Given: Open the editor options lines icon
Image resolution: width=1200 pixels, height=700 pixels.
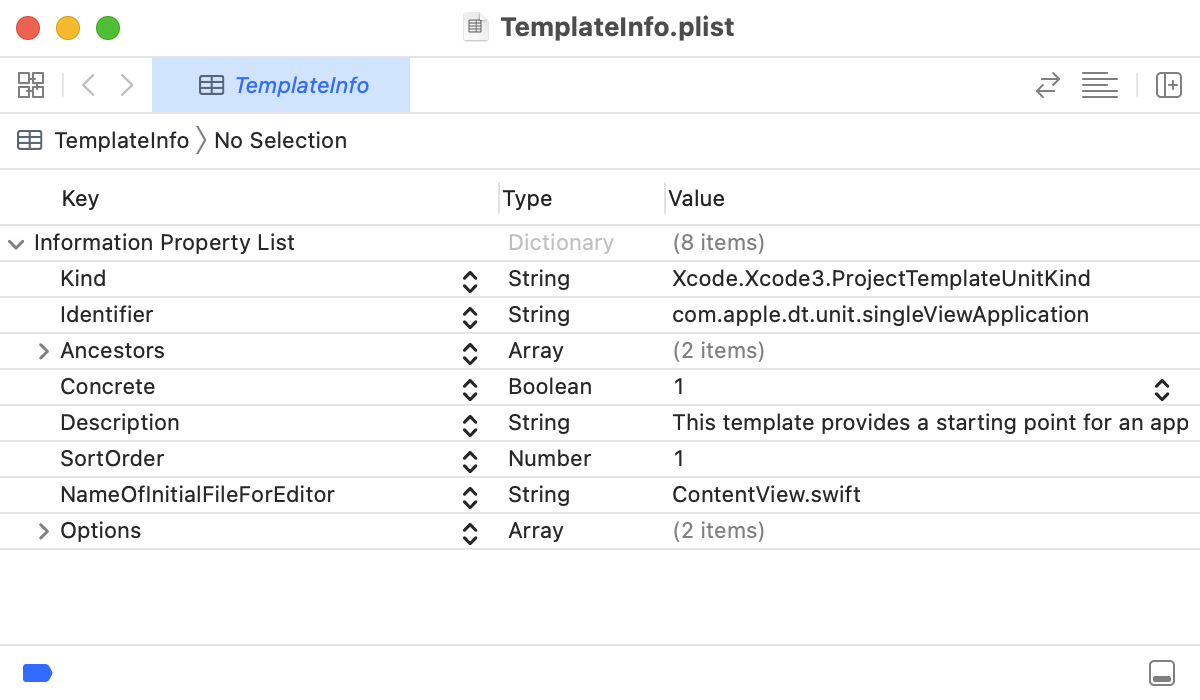Looking at the screenshot, I should point(1099,85).
